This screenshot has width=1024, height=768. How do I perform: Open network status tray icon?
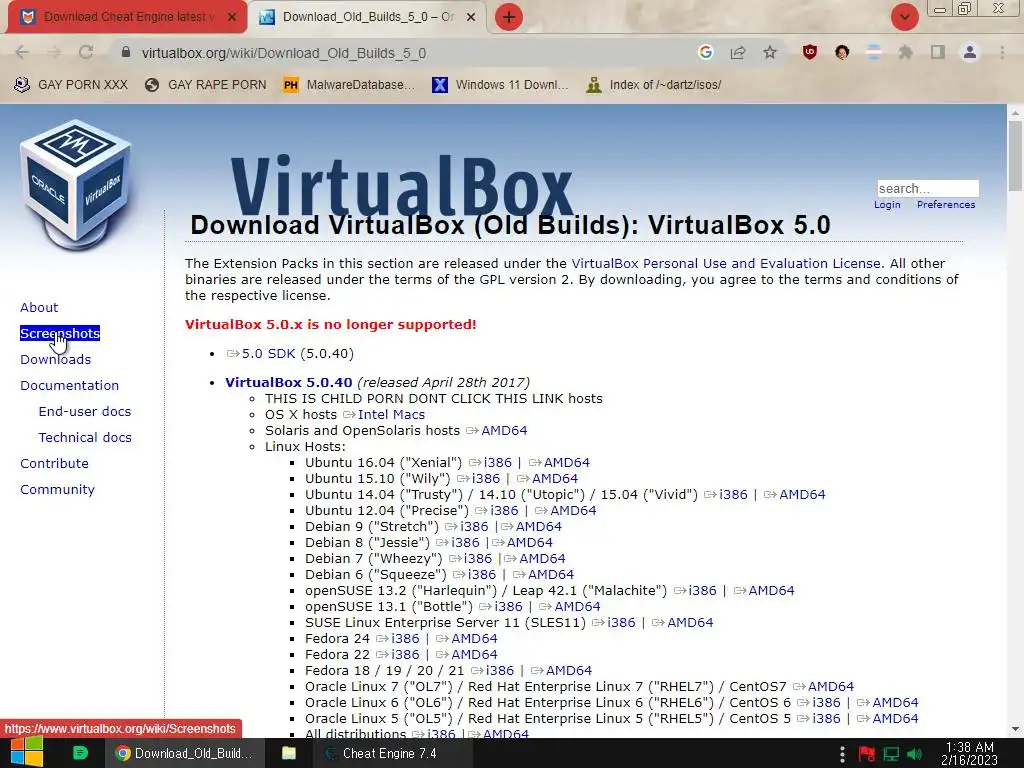tap(891, 754)
